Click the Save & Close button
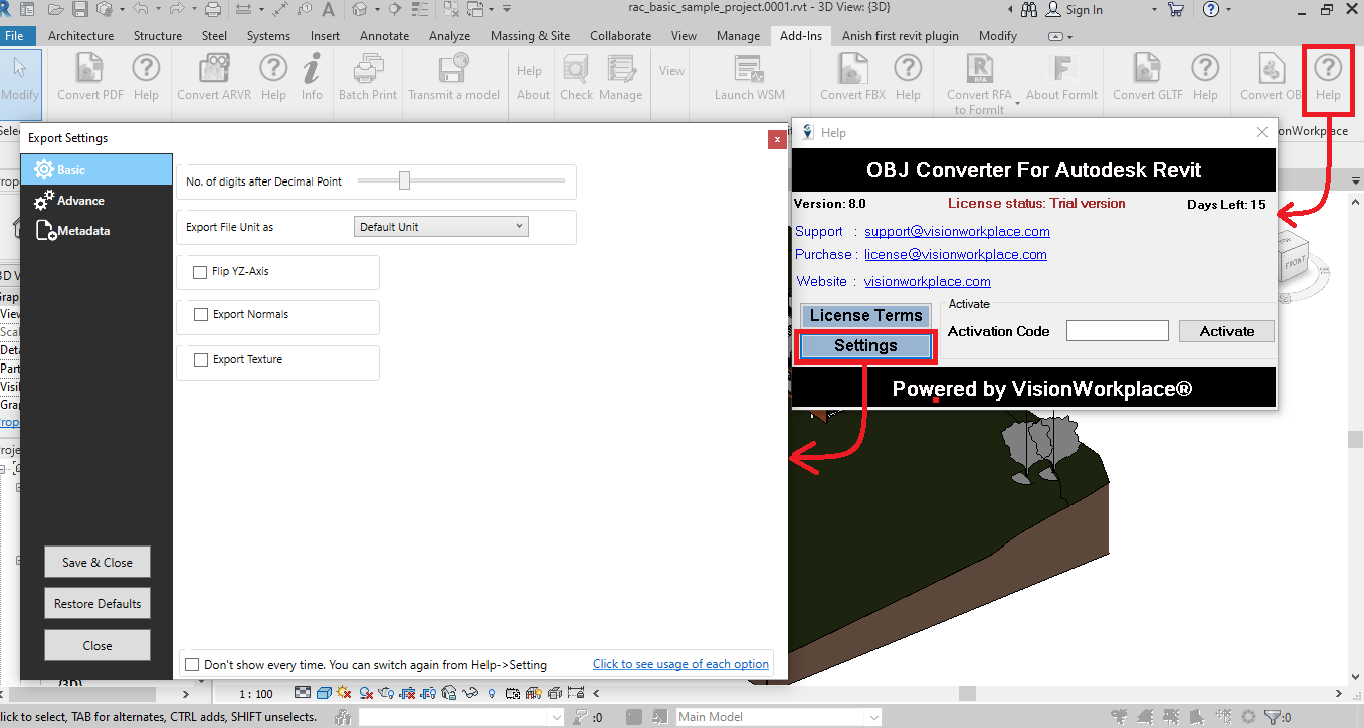 (97, 562)
